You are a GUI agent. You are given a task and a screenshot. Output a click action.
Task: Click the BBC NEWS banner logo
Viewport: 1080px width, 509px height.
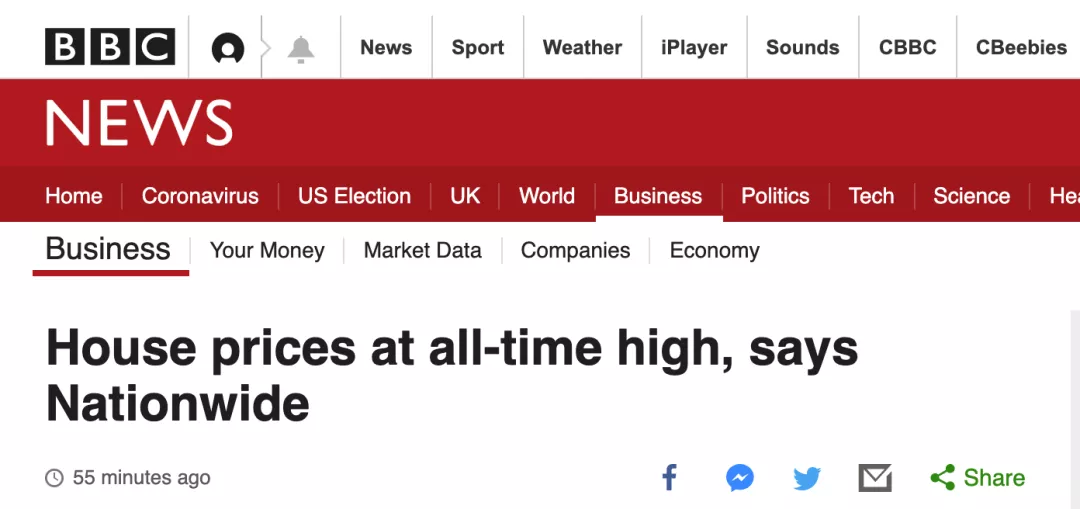pos(139,124)
